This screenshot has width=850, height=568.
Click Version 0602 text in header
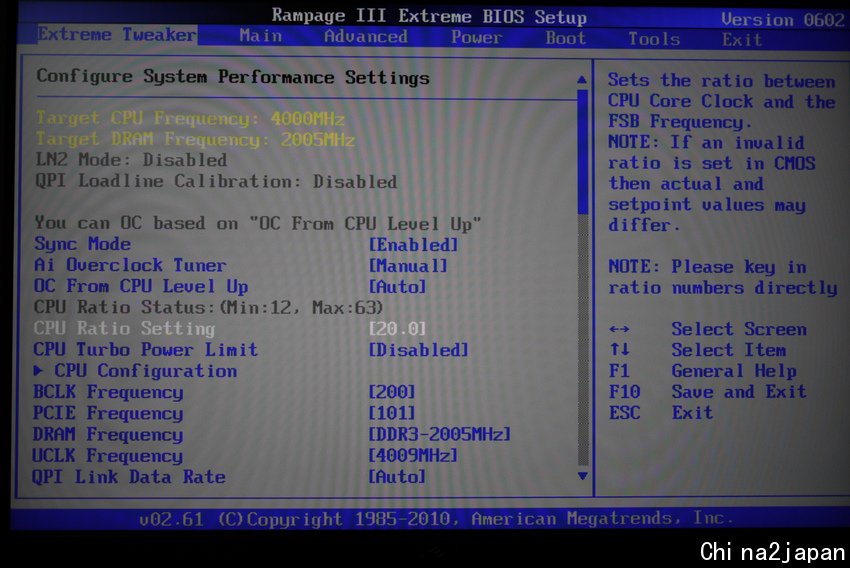point(783,20)
